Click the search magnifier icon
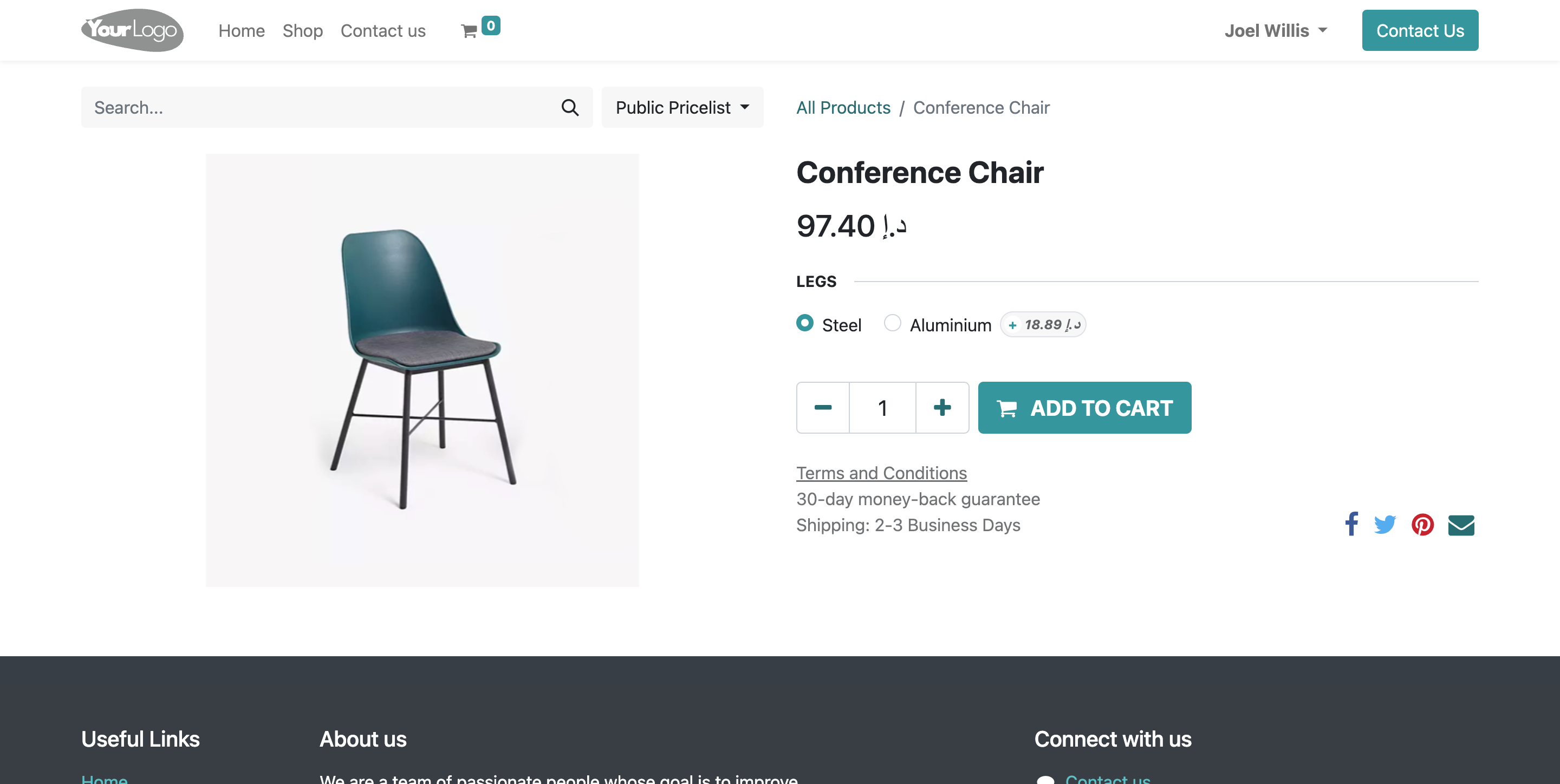1560x784 pixels. click(570, 107)
